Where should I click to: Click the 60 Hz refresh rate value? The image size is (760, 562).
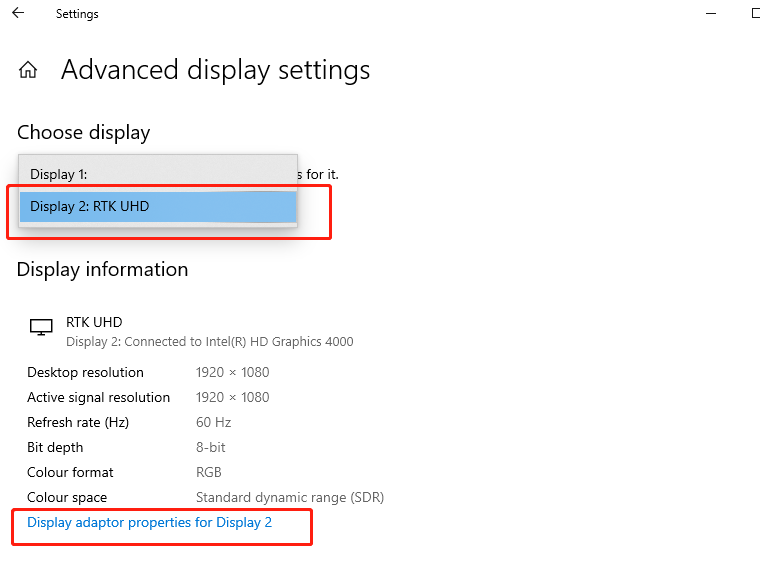click(213, 422)
